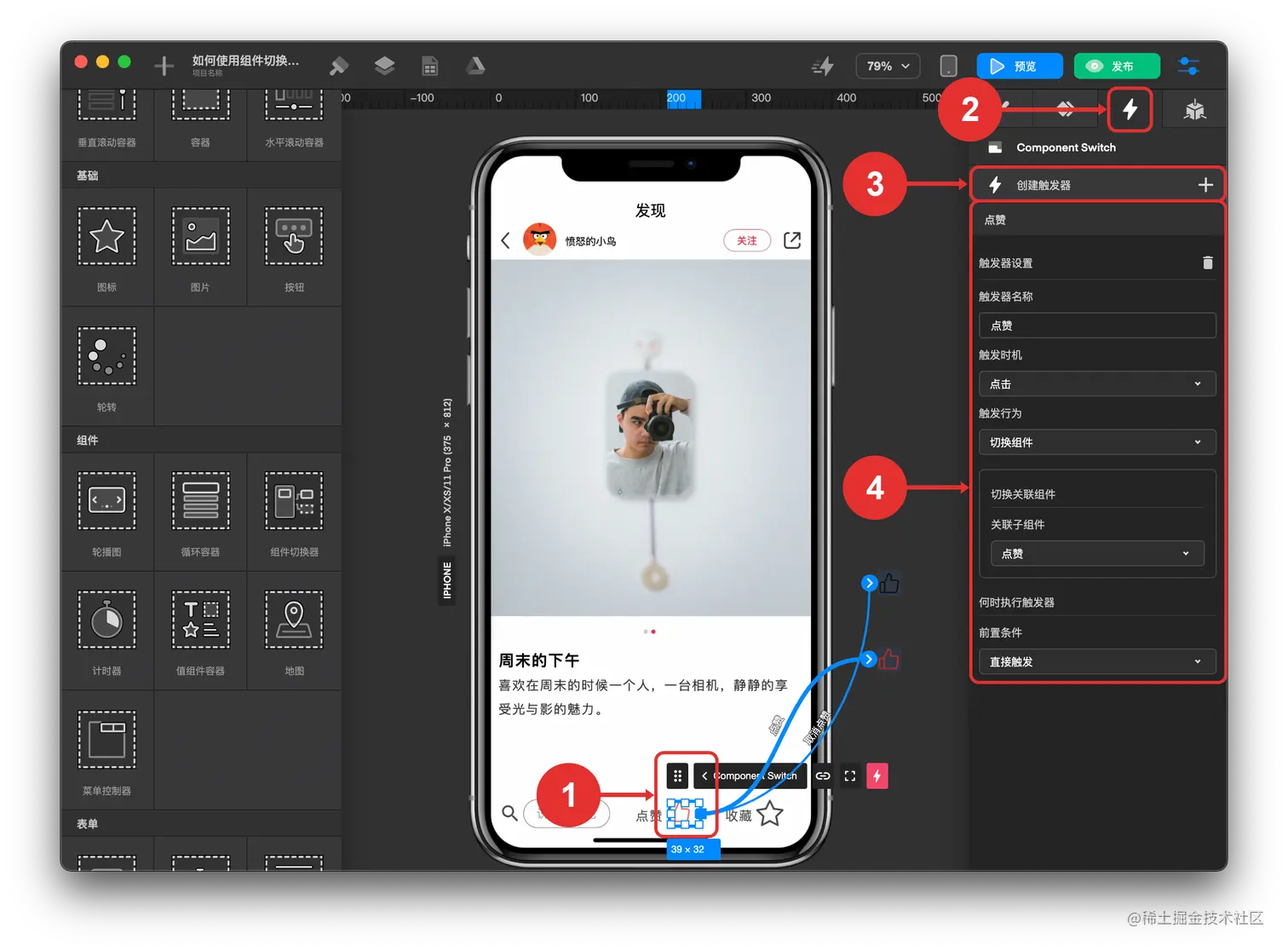
Task: Select the 循环容器 loop container component
Action: [x=200, y=512]
